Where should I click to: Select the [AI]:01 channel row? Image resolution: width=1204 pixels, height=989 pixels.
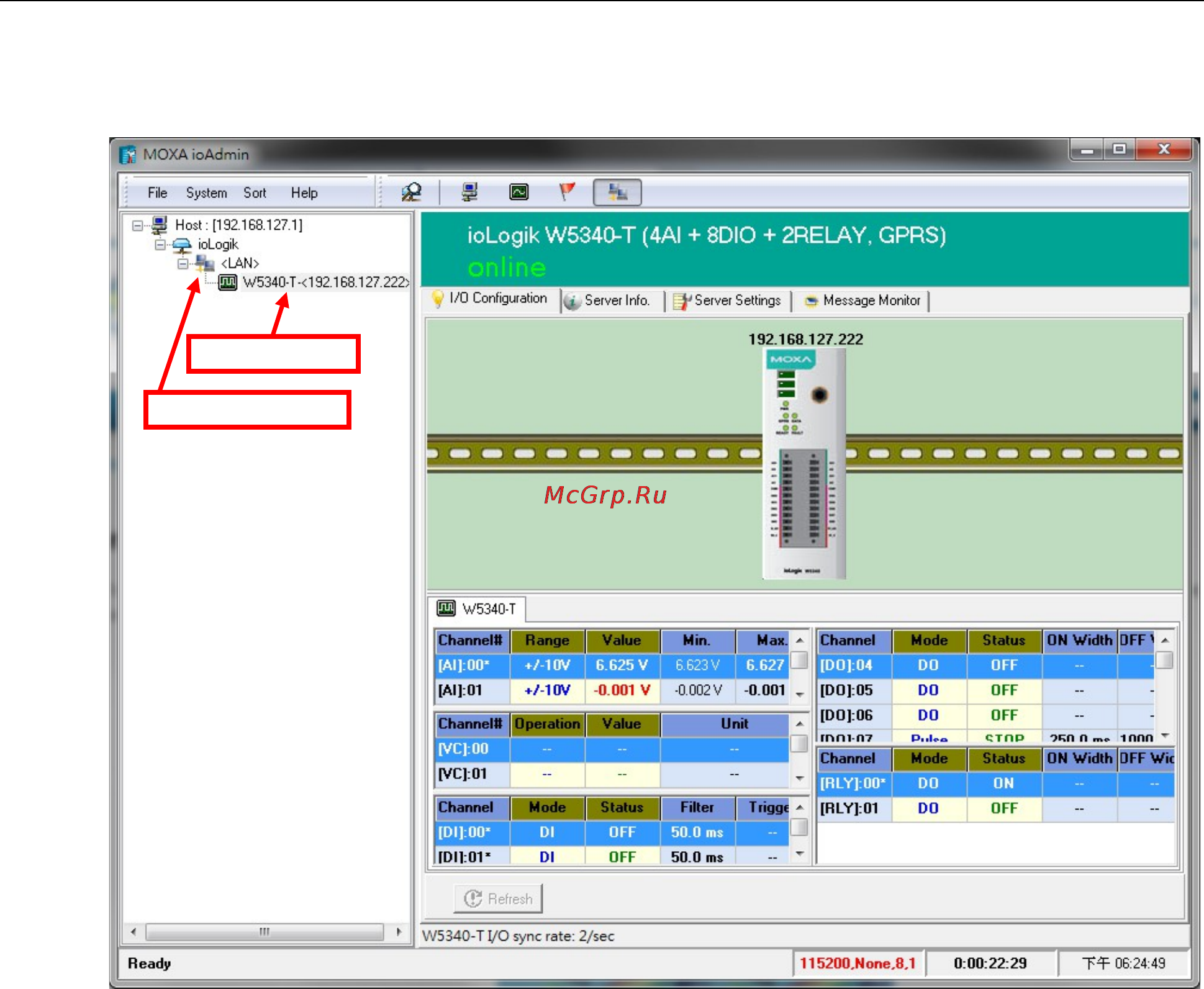point(612,690)
